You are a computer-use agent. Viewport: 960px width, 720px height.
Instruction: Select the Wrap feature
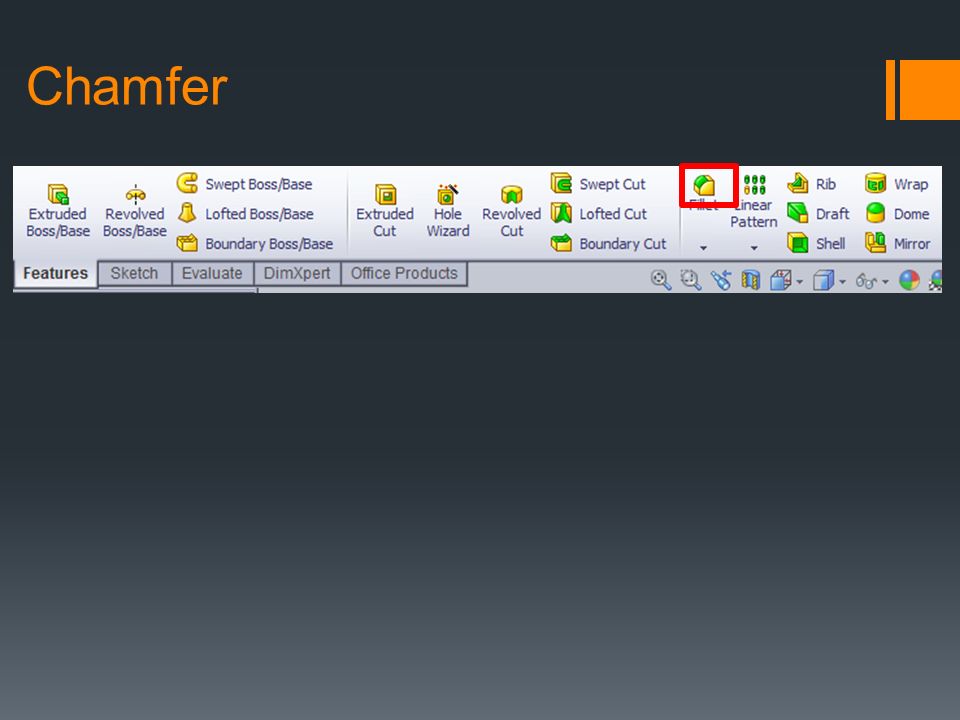click(897, 184)
